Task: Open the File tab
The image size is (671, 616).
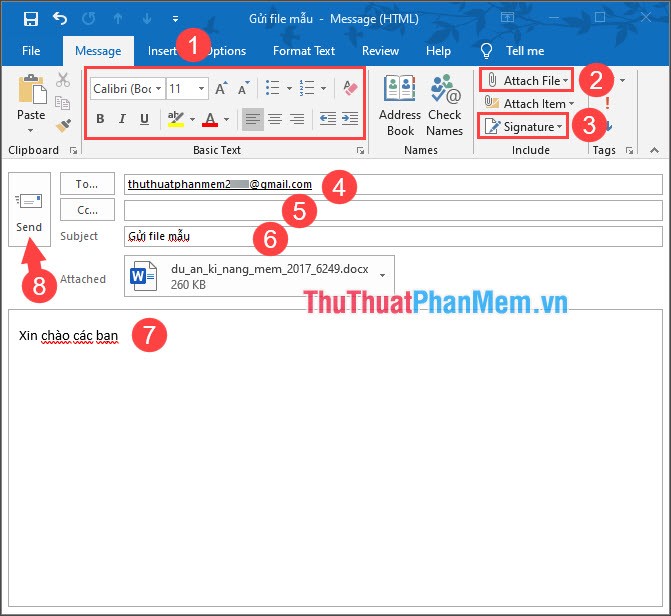Action: pos(31,51)
